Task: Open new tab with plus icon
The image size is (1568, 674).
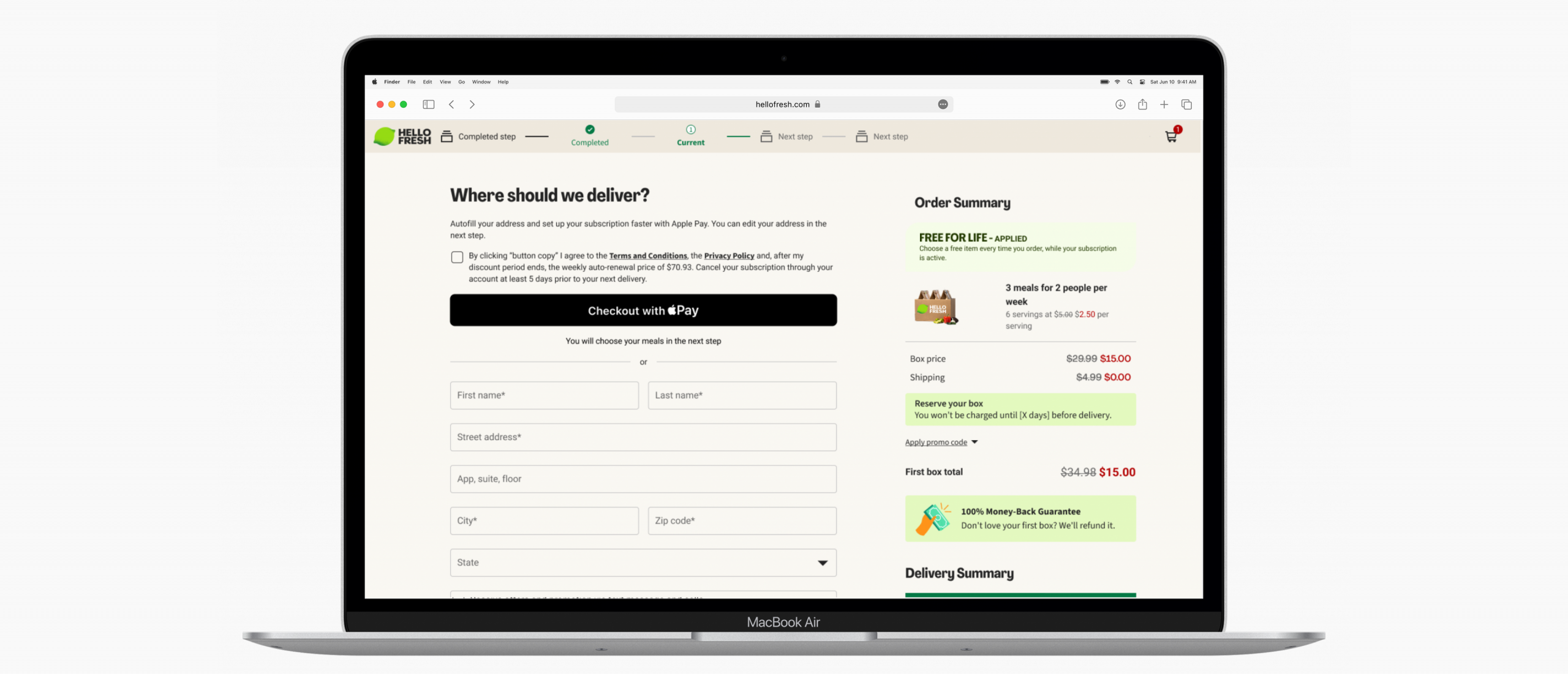Action: click(1164, 105)
